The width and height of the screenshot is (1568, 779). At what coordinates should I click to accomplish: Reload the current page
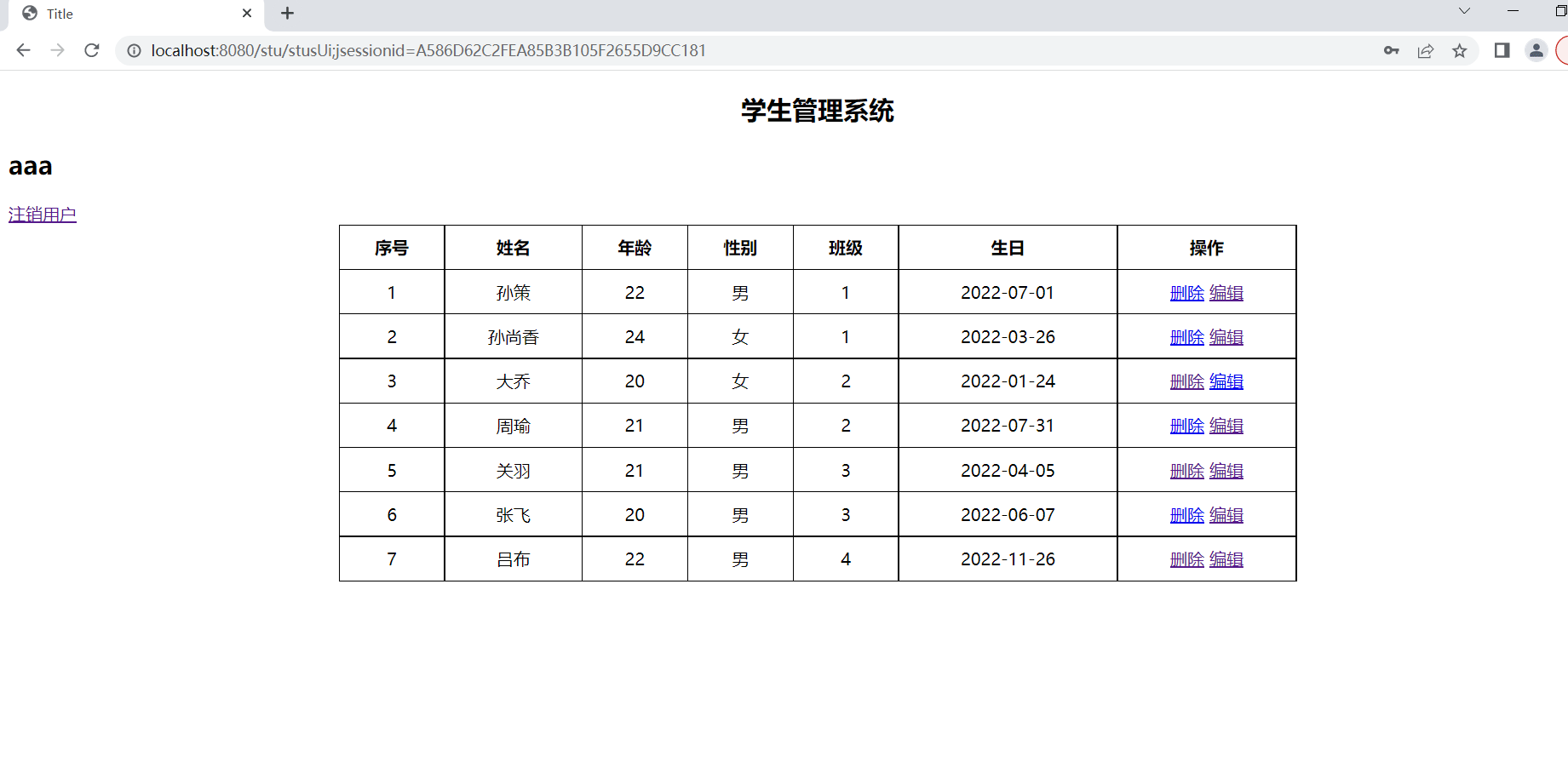tap(91, 50)
